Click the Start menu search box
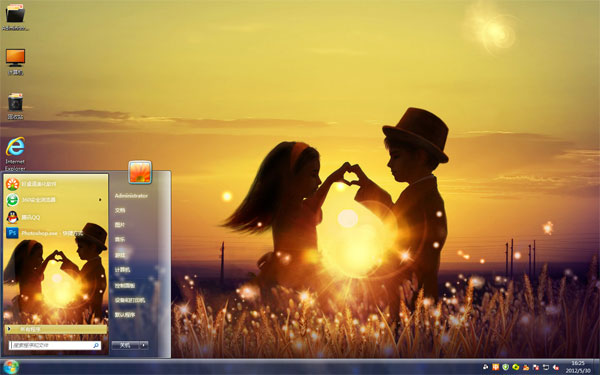 (55, 346)
